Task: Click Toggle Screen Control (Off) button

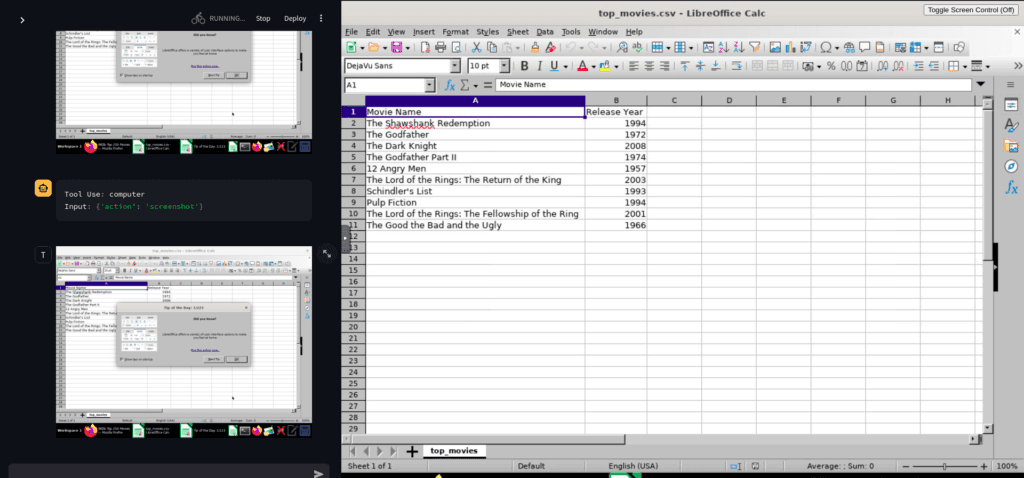Action: 970,10
